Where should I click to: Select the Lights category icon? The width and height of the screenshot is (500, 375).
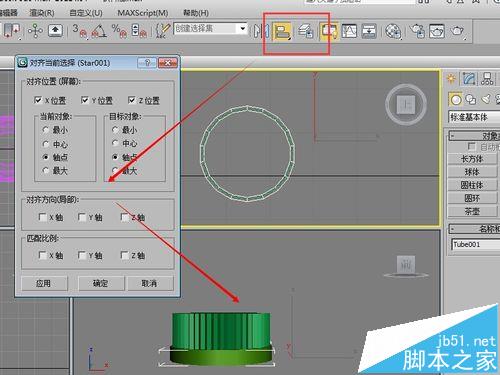coord(486,99)
